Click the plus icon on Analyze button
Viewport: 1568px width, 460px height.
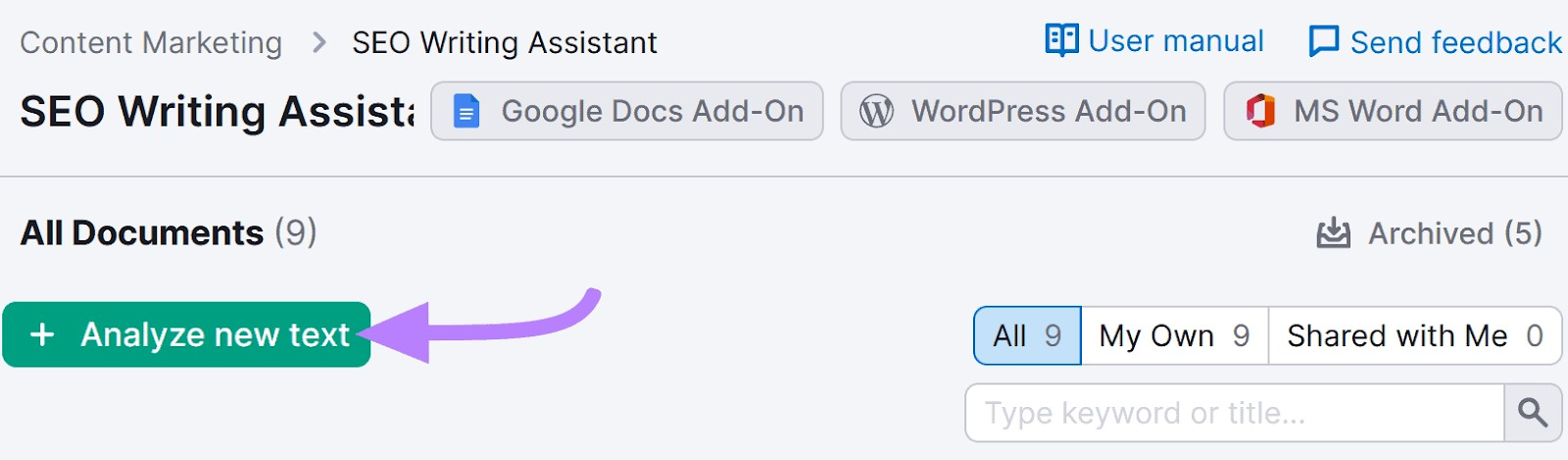(42, 335)
